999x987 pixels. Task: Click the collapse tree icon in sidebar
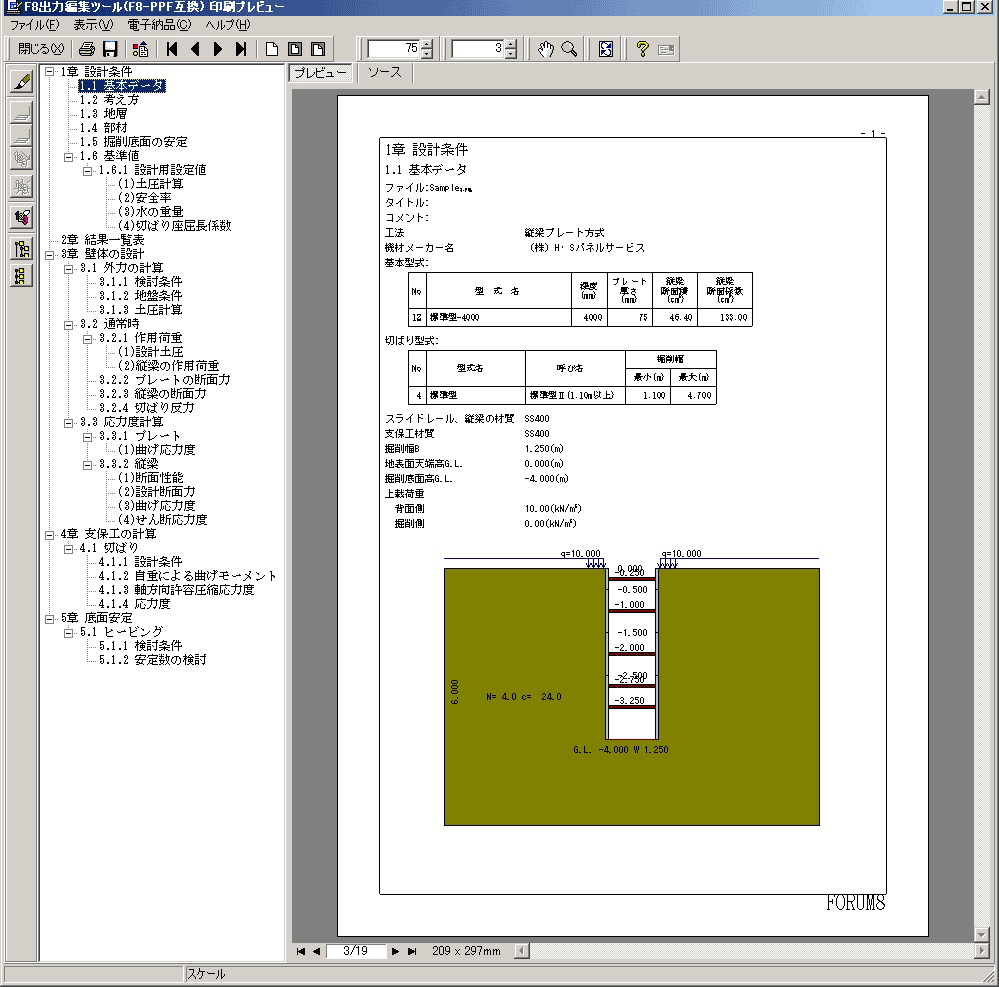pyautogui.click(x=22, y=276)
